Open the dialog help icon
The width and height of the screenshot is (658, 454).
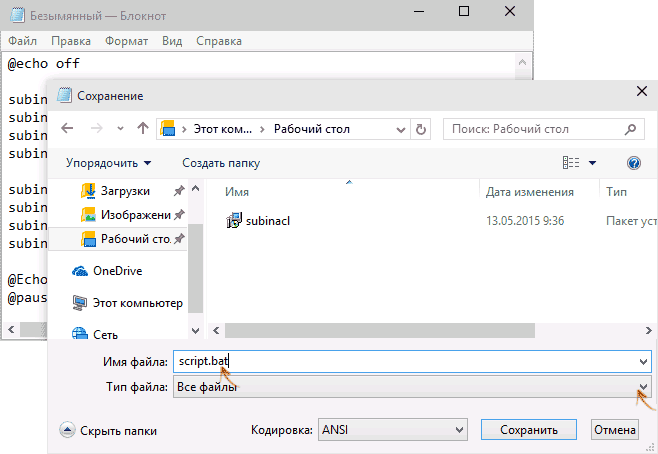click(634, 163)
